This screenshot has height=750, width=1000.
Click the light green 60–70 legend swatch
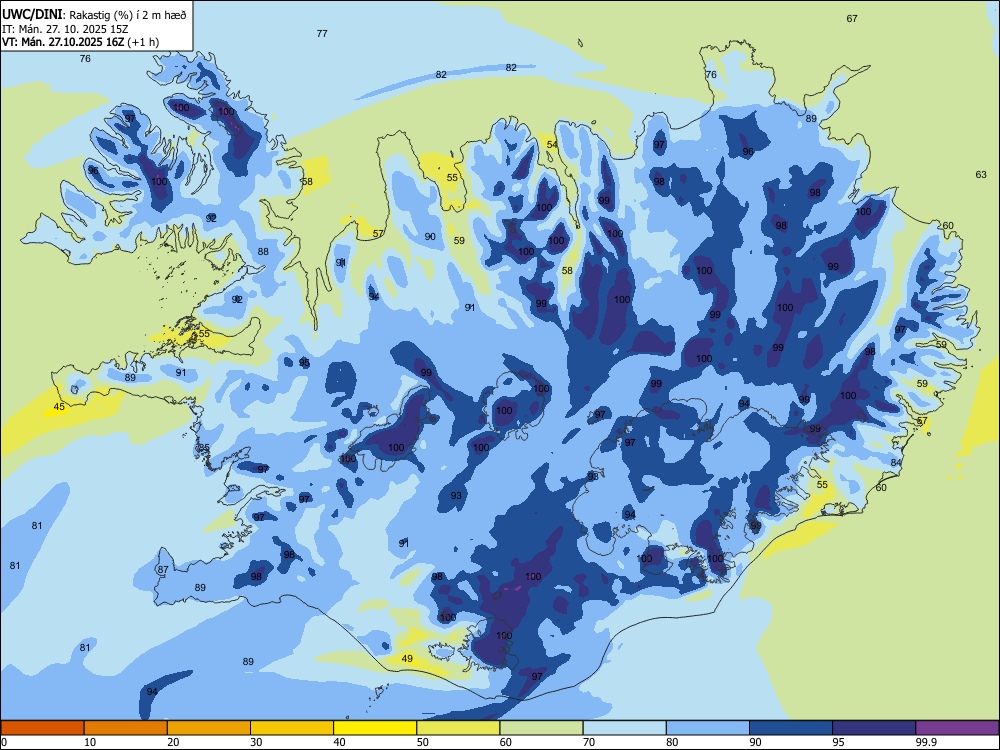pyautogui.click(x=541, y=728)
